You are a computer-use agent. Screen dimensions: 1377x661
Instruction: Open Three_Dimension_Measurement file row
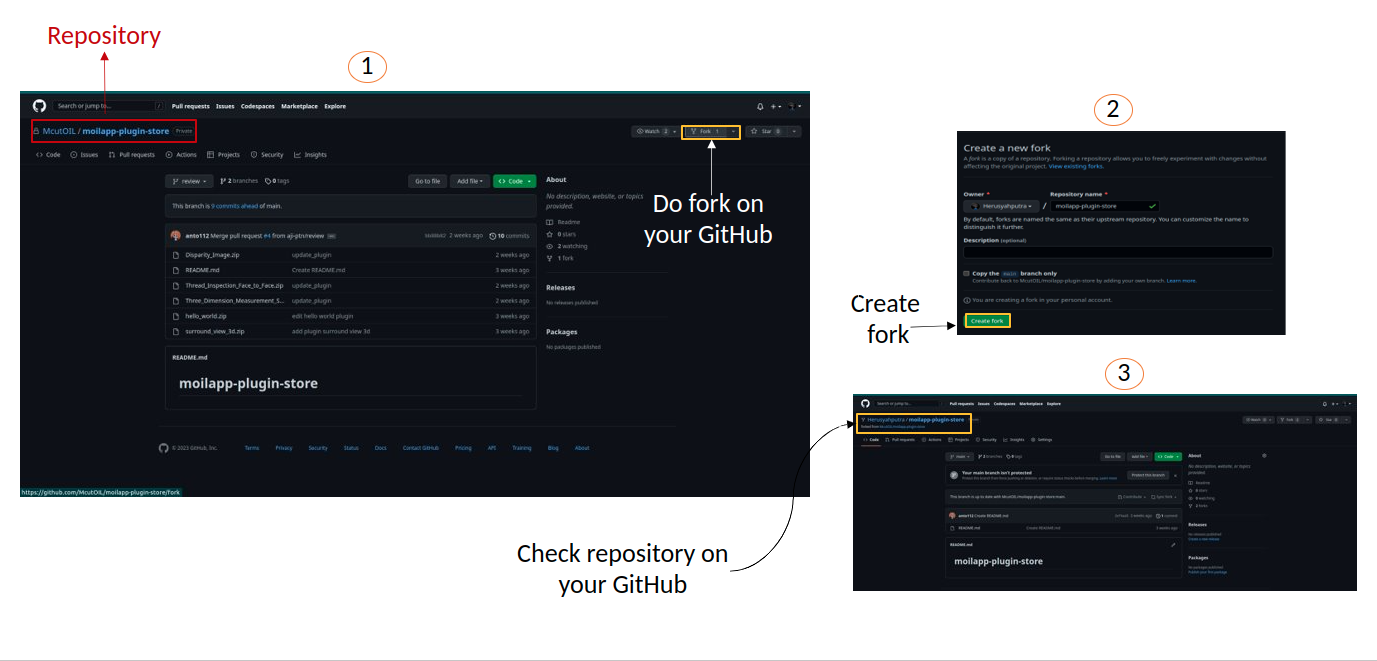tap(350, 300)
